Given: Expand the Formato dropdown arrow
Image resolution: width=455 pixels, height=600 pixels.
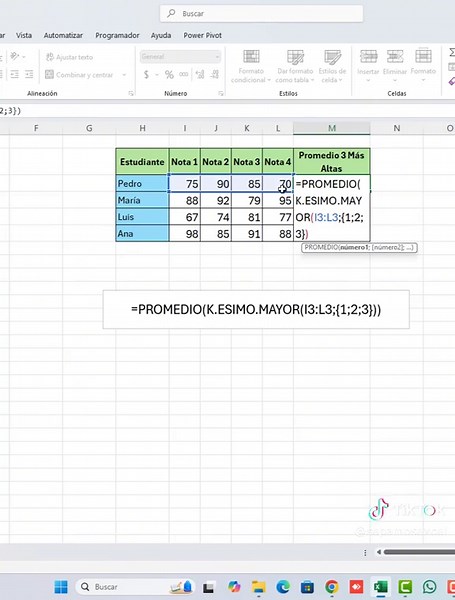Looking at the screenshot, I should pyautogui.click(x=423, y=80).
